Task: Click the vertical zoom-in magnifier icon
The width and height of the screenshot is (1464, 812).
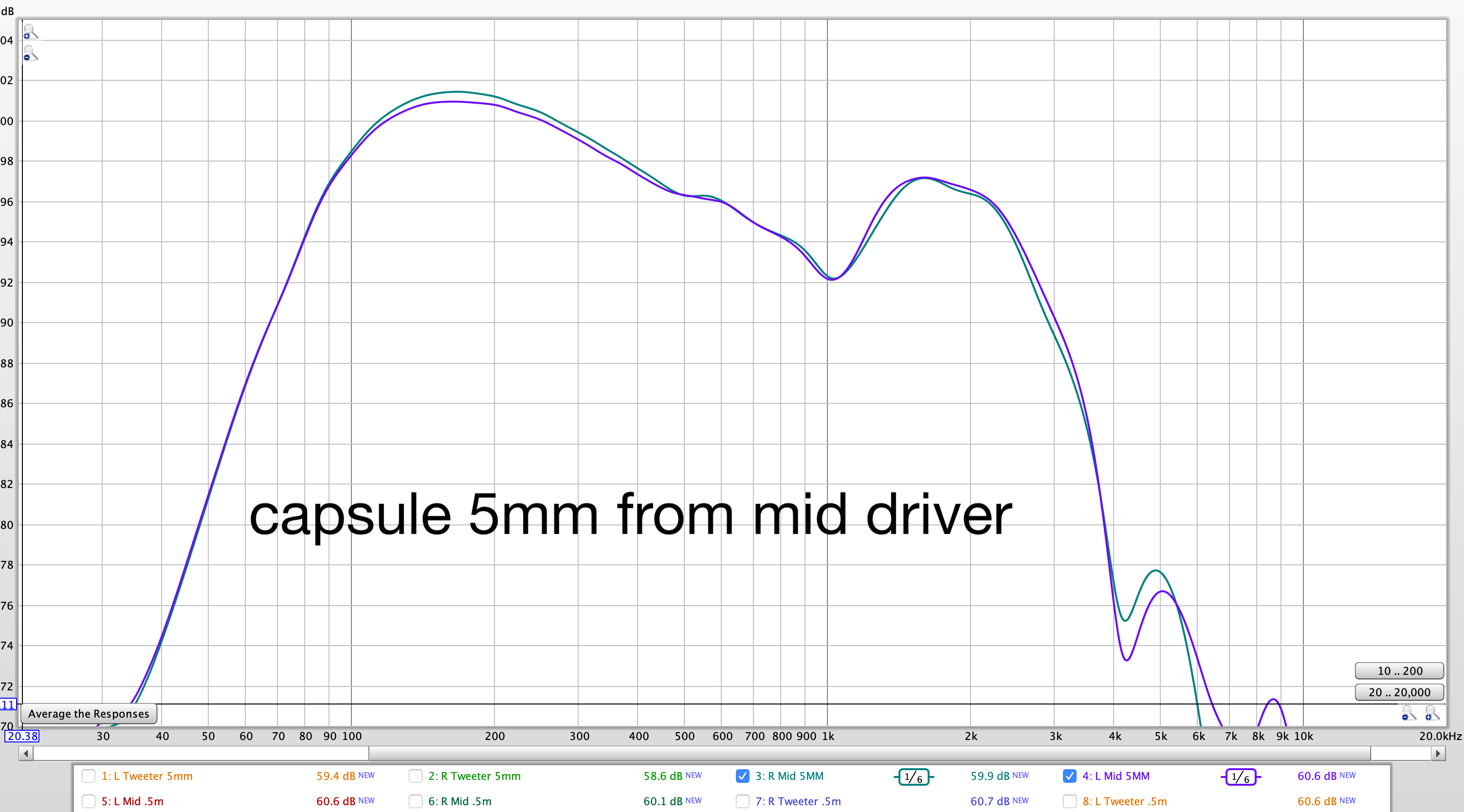Action: (x=30, y=33)
